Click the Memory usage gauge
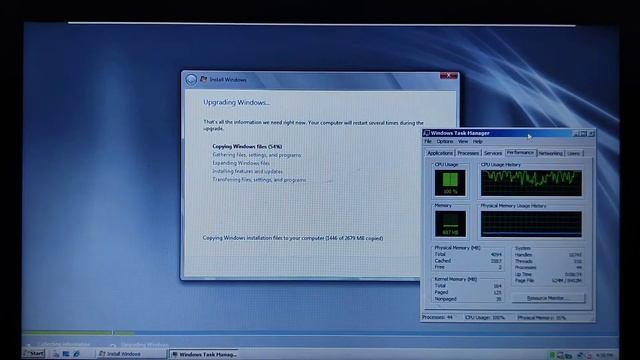 coord(450,224)
